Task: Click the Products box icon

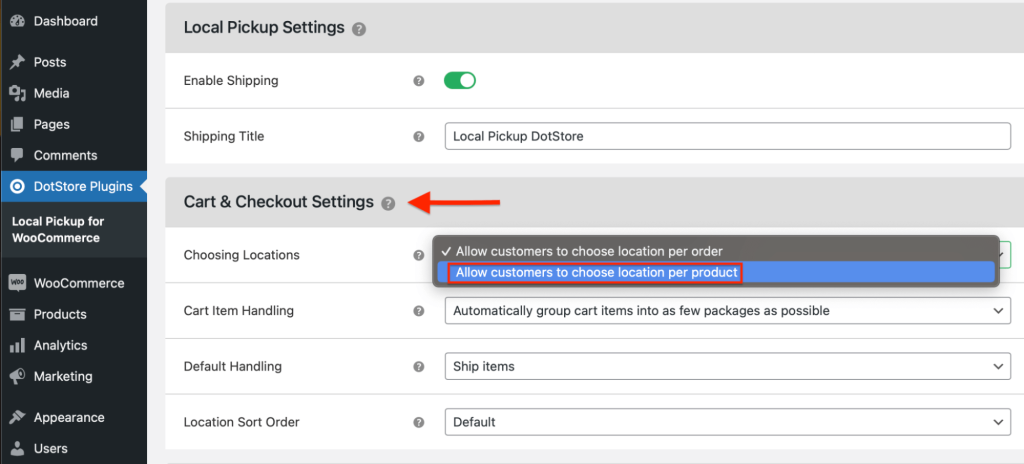Action: (x=18, y=314)
